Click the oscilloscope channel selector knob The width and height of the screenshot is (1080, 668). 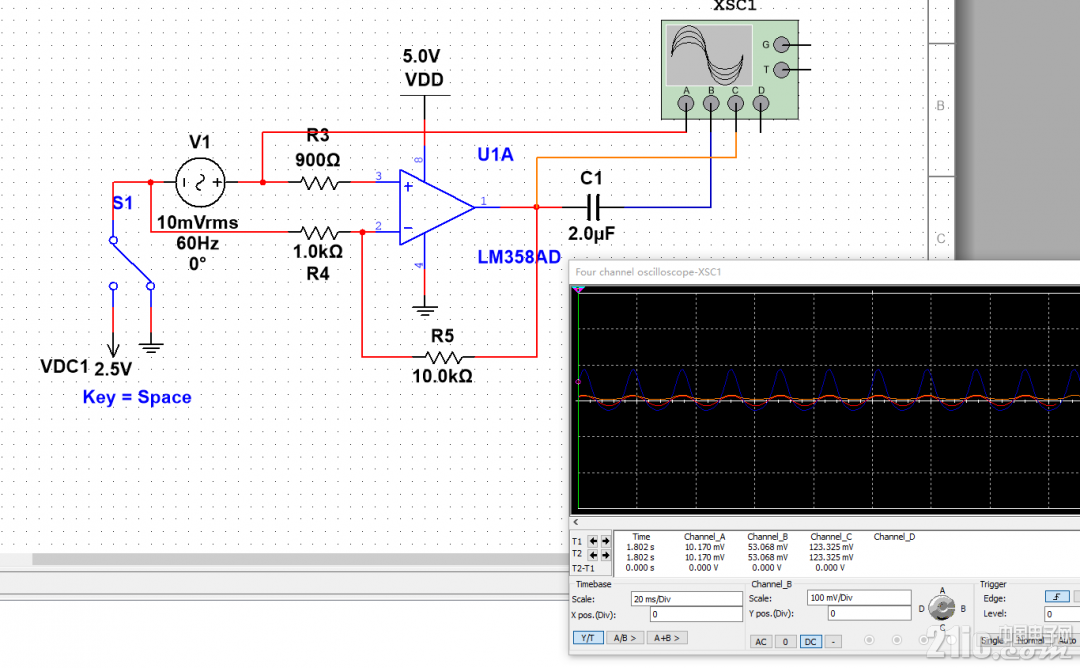pos(941,607)
